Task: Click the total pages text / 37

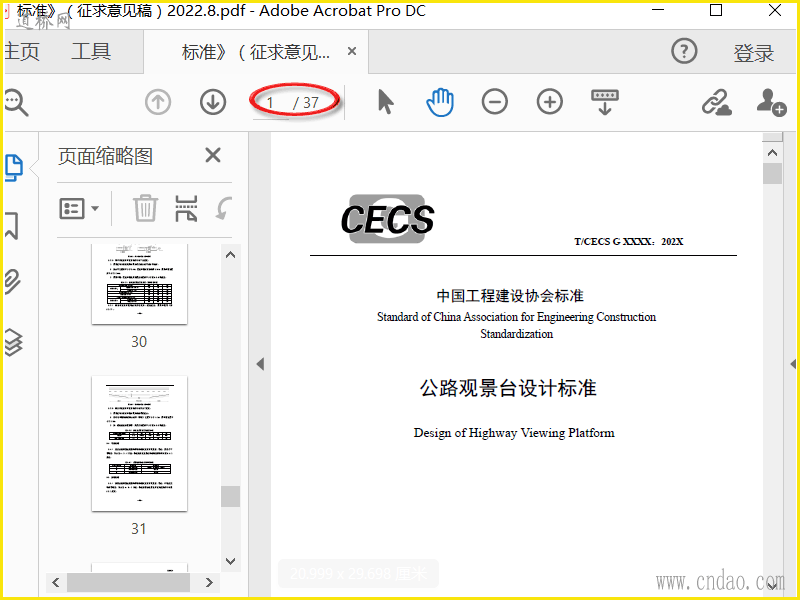Action: (x=306, y=103)
